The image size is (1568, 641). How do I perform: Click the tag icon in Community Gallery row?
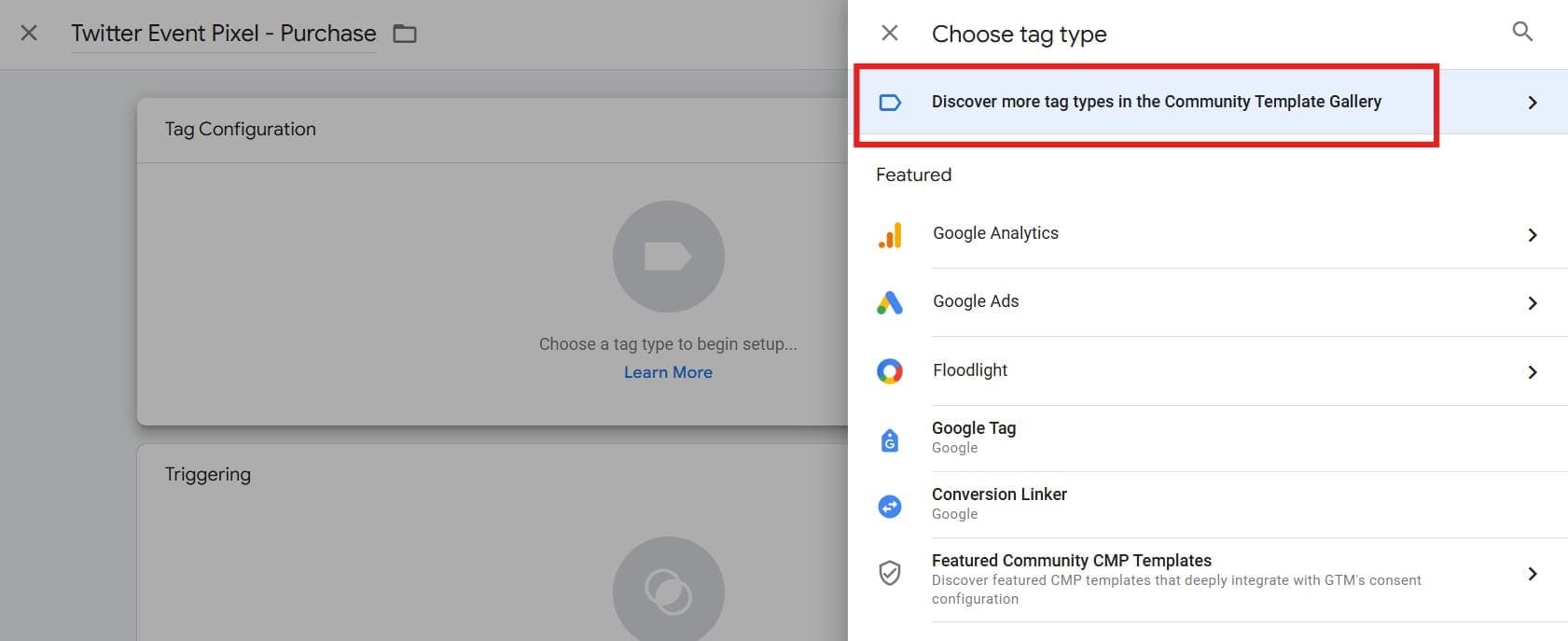890,103
